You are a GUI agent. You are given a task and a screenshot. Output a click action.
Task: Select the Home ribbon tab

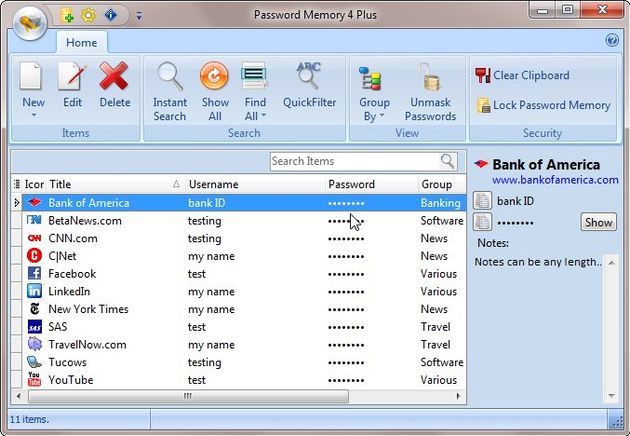tap(81, 43)
